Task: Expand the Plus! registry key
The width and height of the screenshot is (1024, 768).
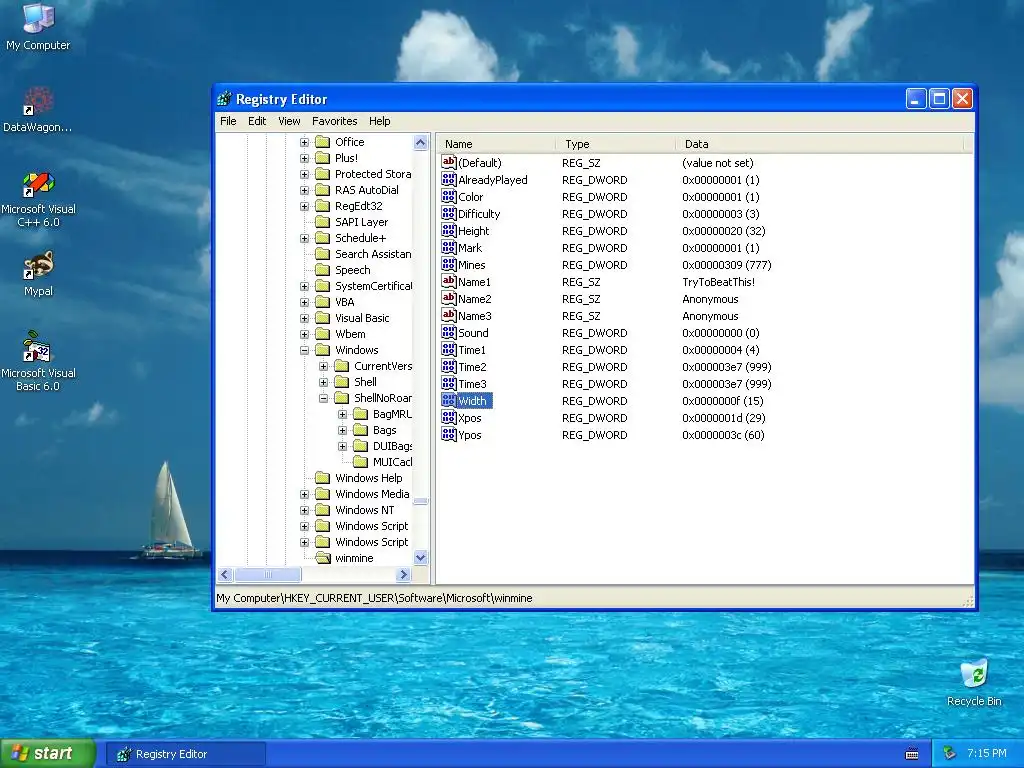Action: coord(304,158)
